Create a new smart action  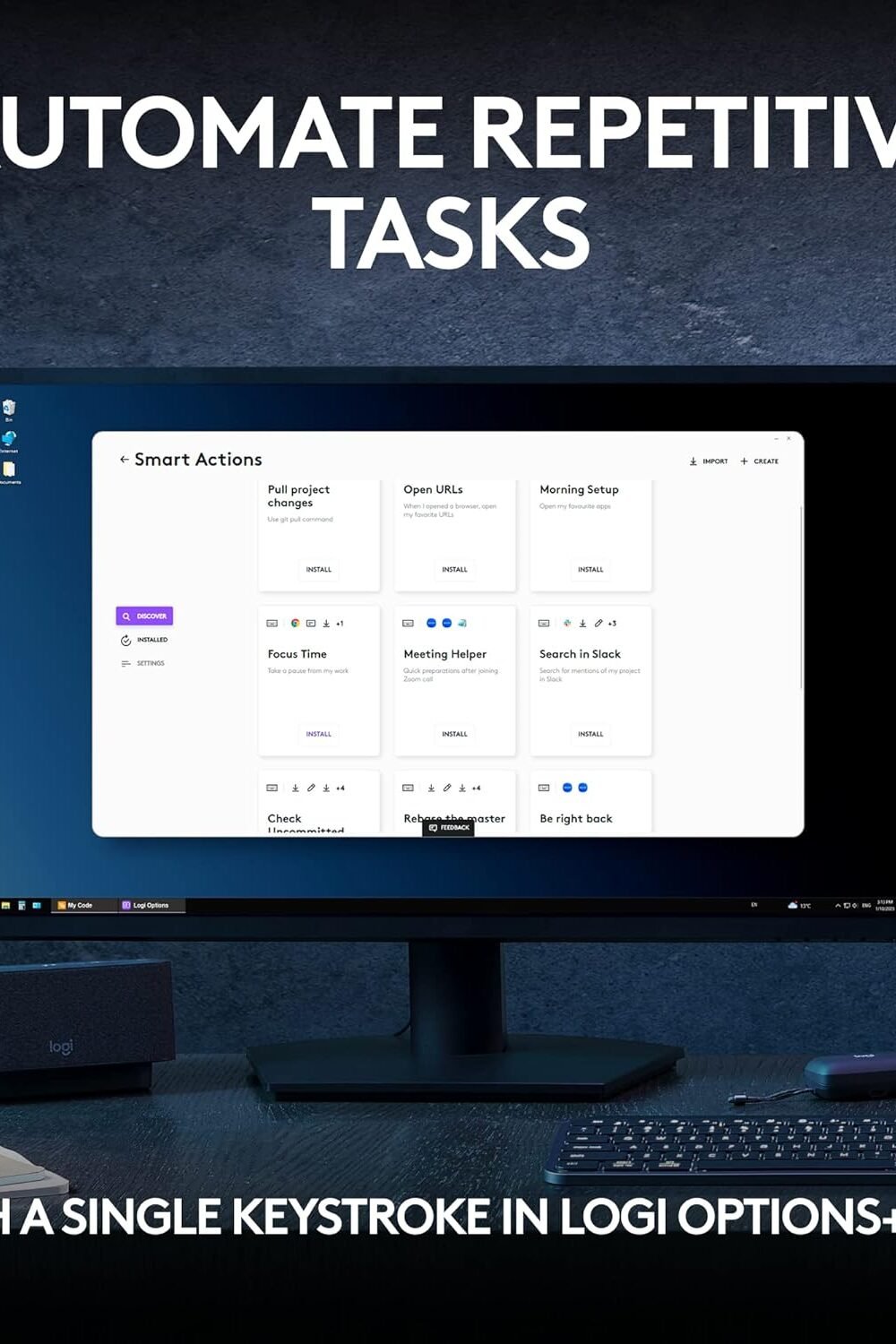click(x=760, y=461)
